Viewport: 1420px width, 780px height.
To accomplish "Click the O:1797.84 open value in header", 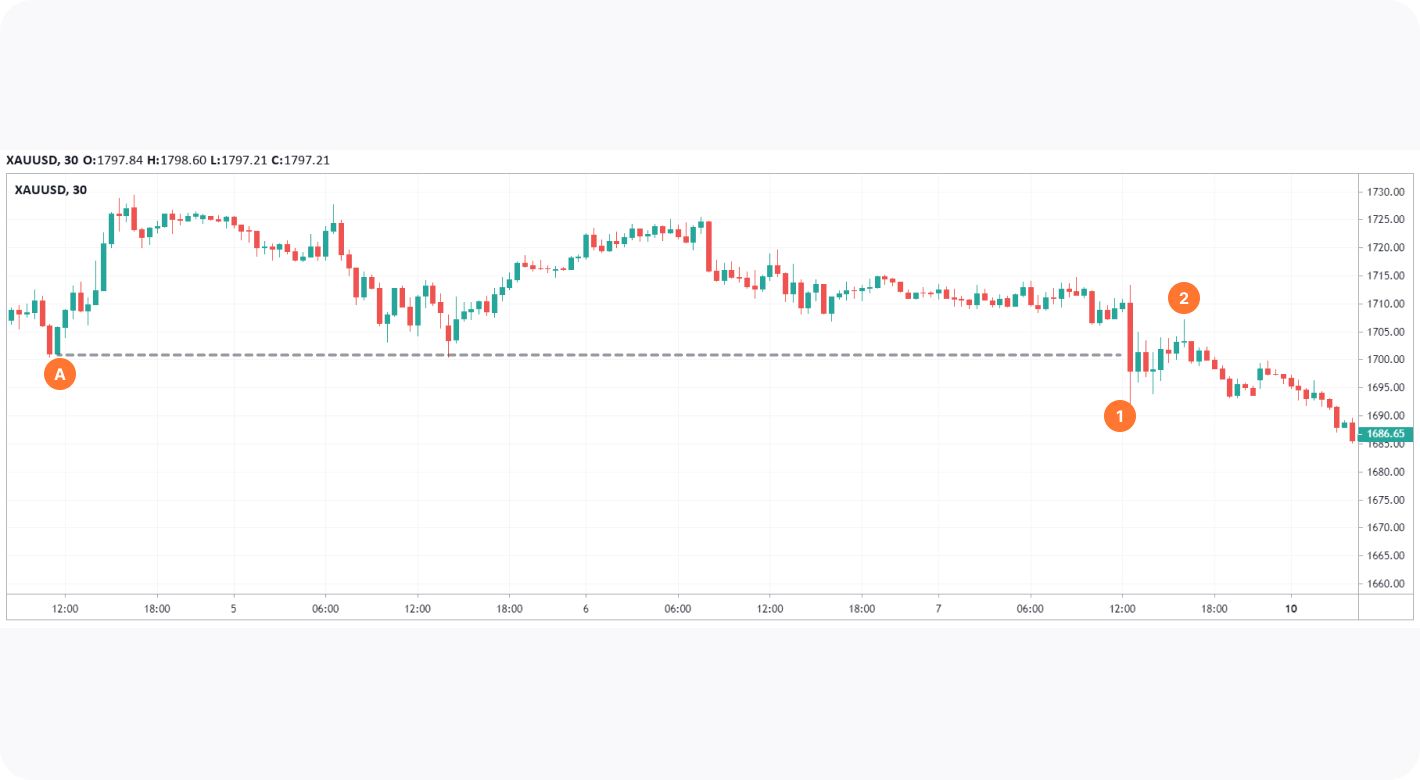I will click(x=114, y=160).
